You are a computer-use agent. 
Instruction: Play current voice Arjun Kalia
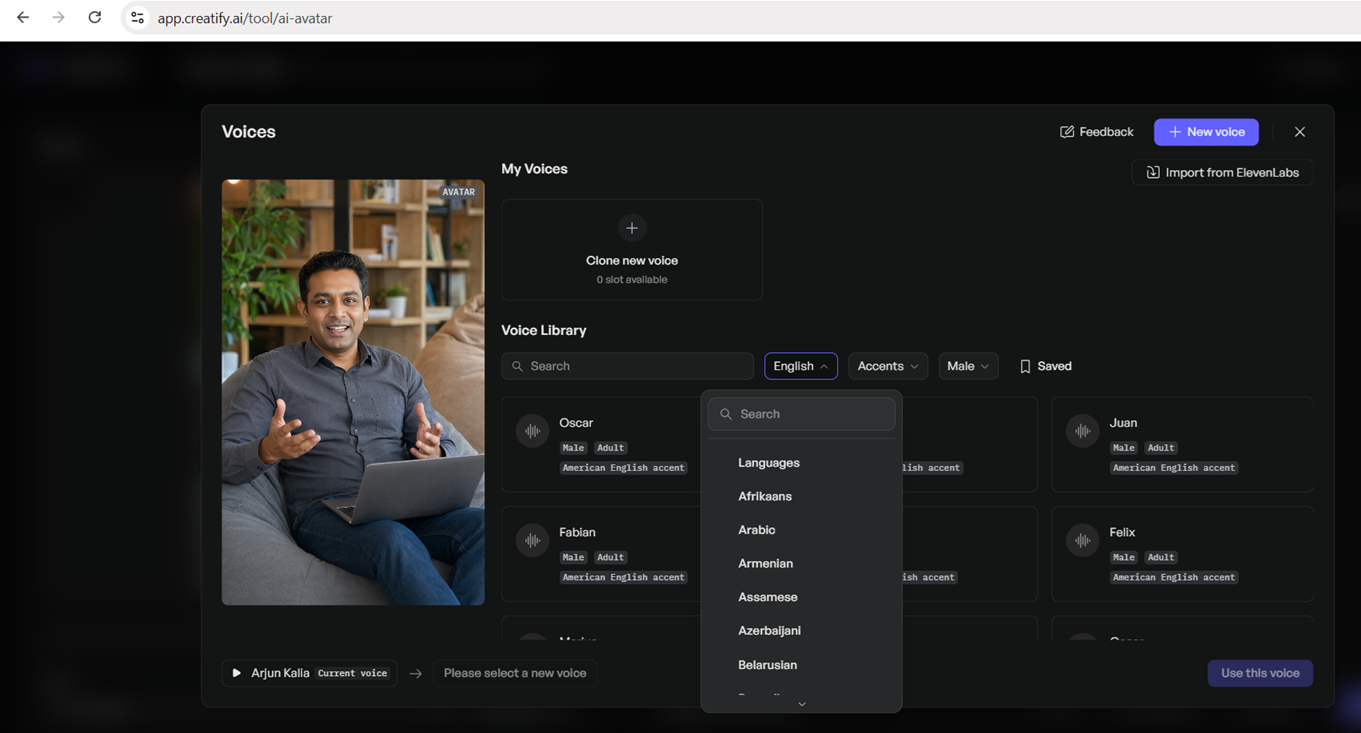237,673
